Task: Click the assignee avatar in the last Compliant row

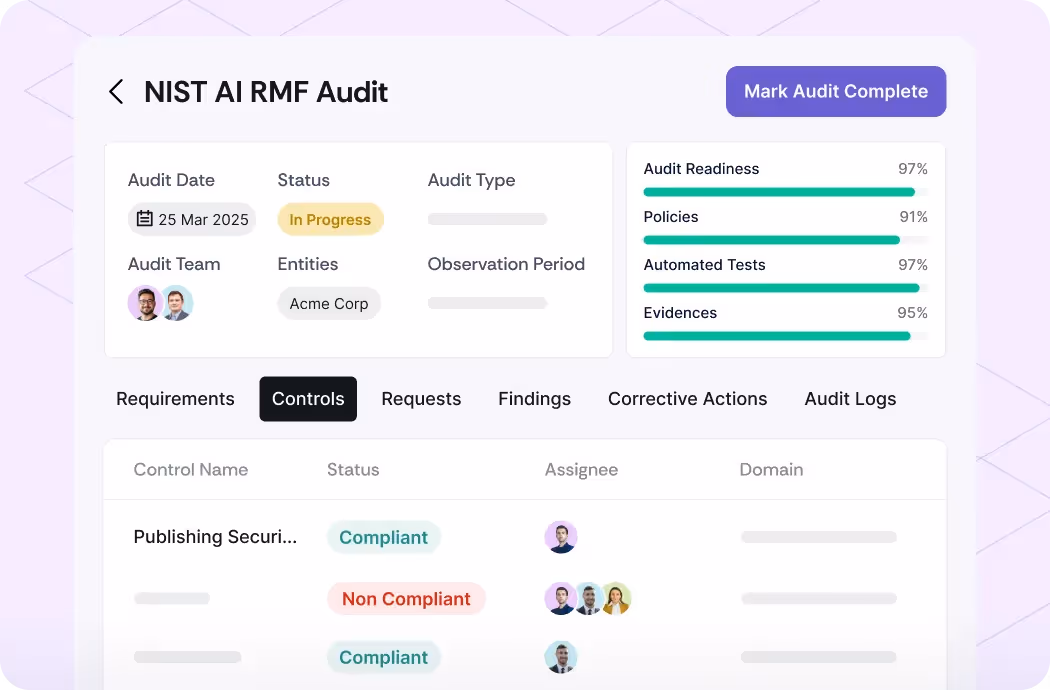Action: [561, 657]
